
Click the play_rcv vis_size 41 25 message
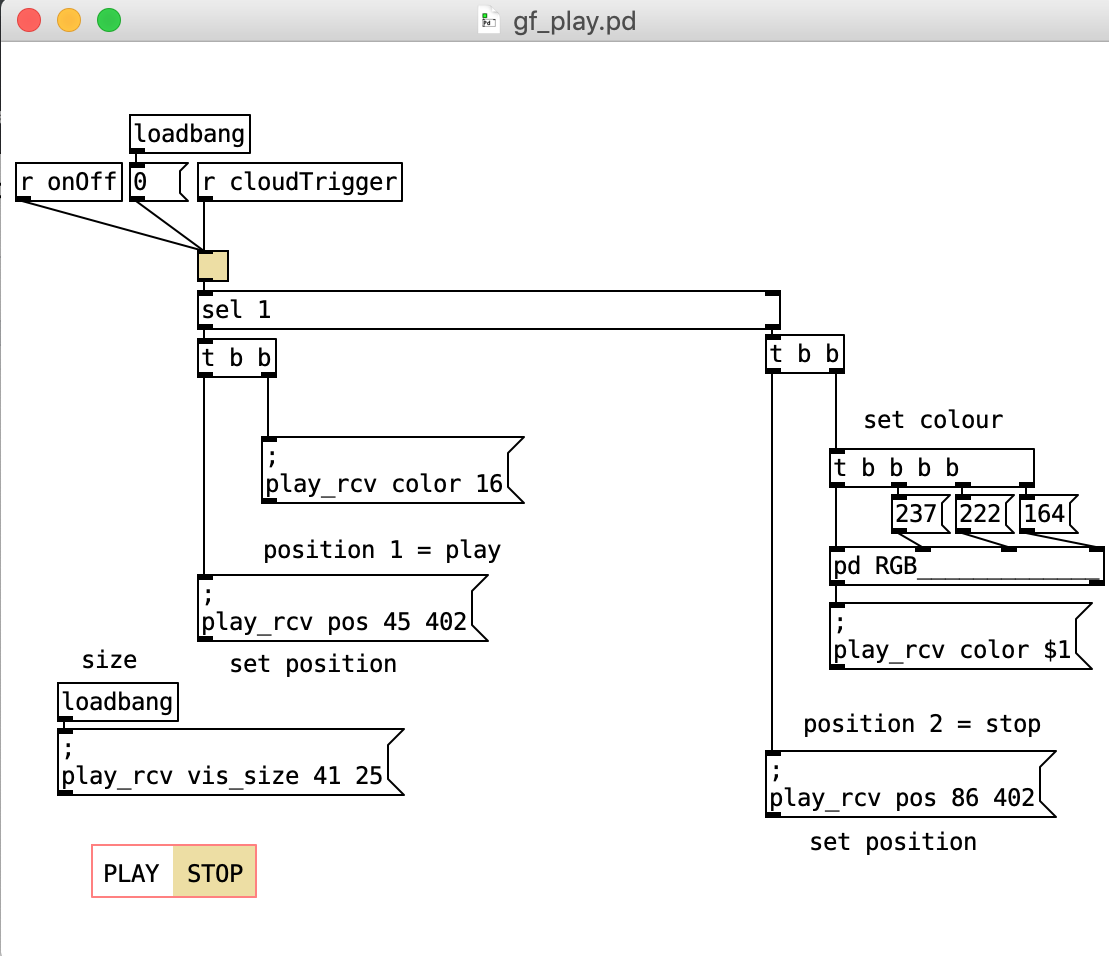coord(224,762)
